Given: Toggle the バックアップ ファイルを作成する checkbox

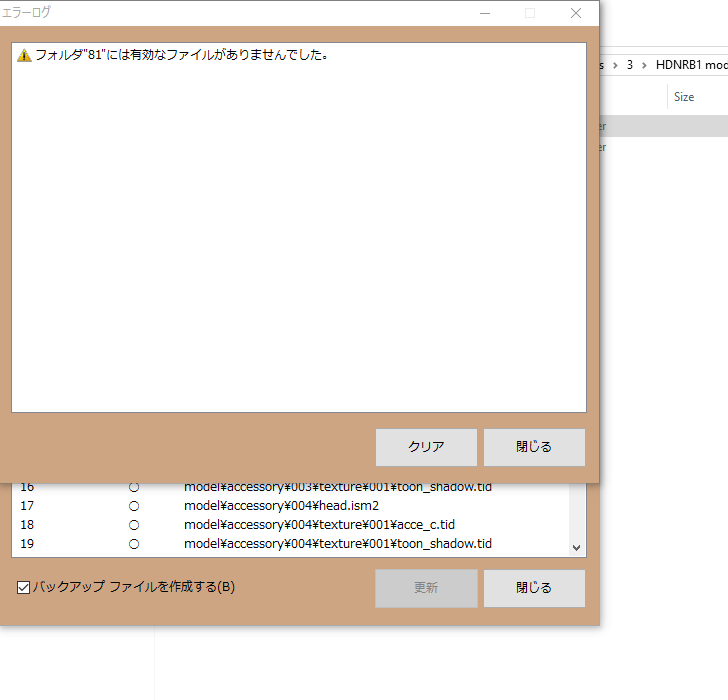Looking at the screenshot, I should click(x=24, y=588).
